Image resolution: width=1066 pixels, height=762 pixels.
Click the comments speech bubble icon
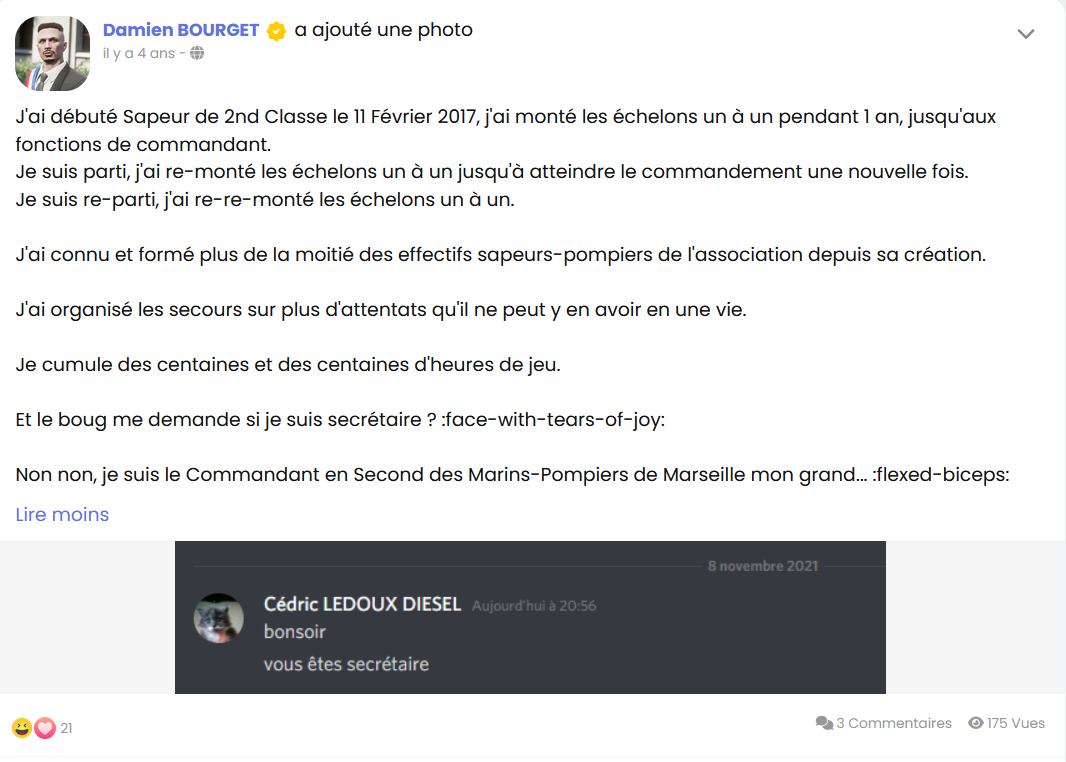(x=824, y=723)
